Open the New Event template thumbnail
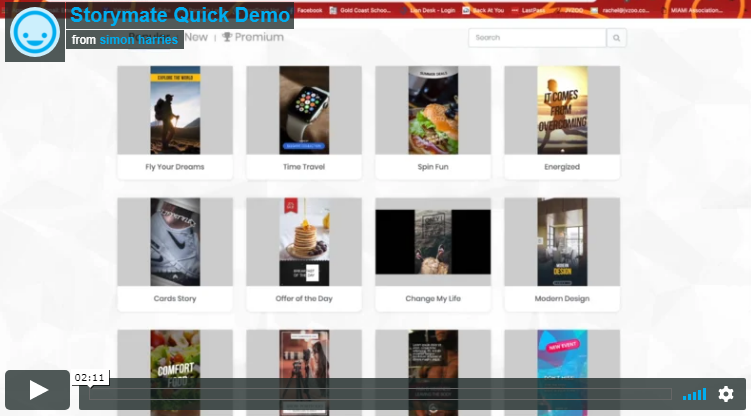Screen dimensions: 751x416 tap(562, 372)
